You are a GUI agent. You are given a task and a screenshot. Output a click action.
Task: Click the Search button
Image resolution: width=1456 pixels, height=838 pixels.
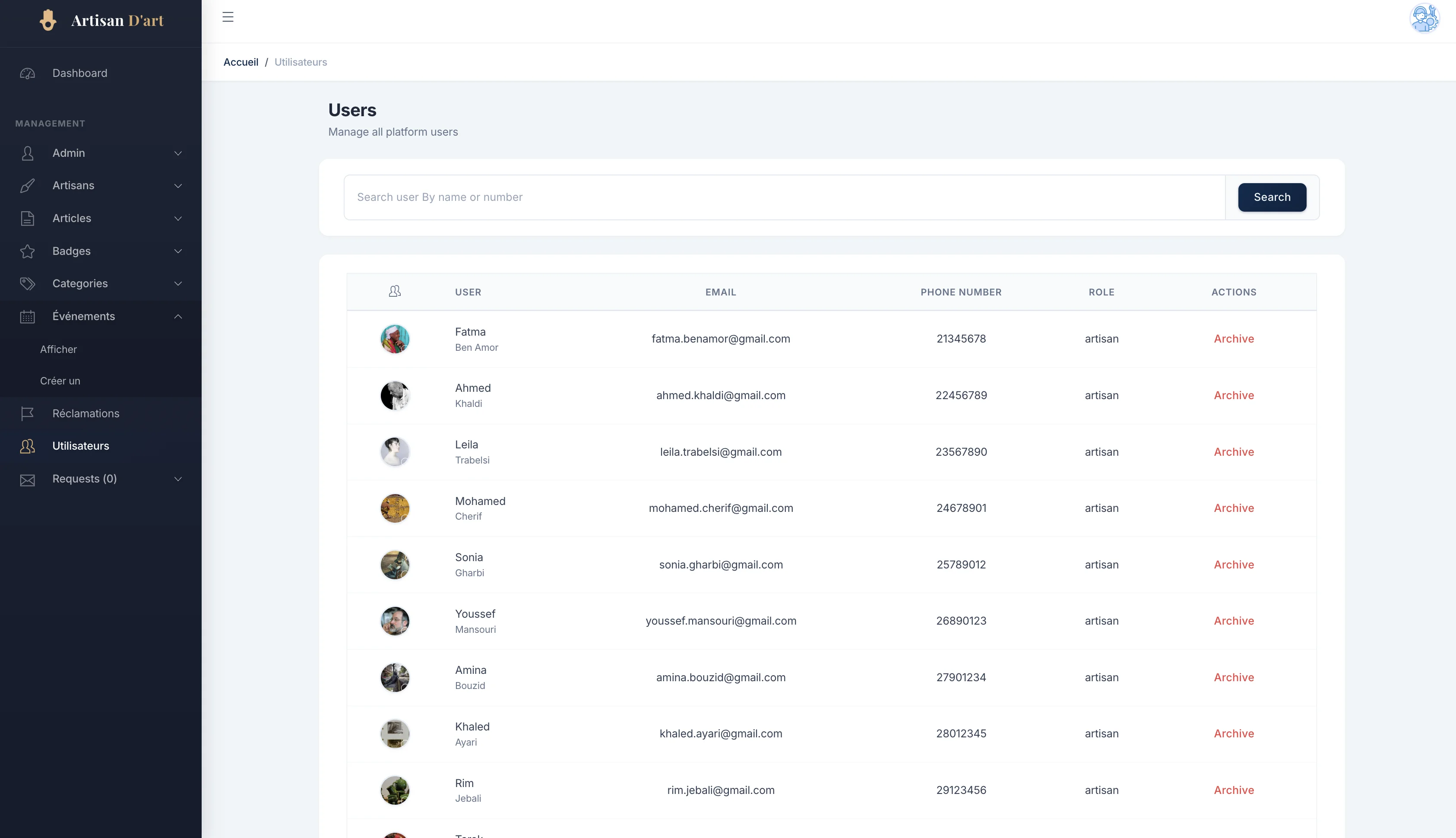tap(1272, 197)
